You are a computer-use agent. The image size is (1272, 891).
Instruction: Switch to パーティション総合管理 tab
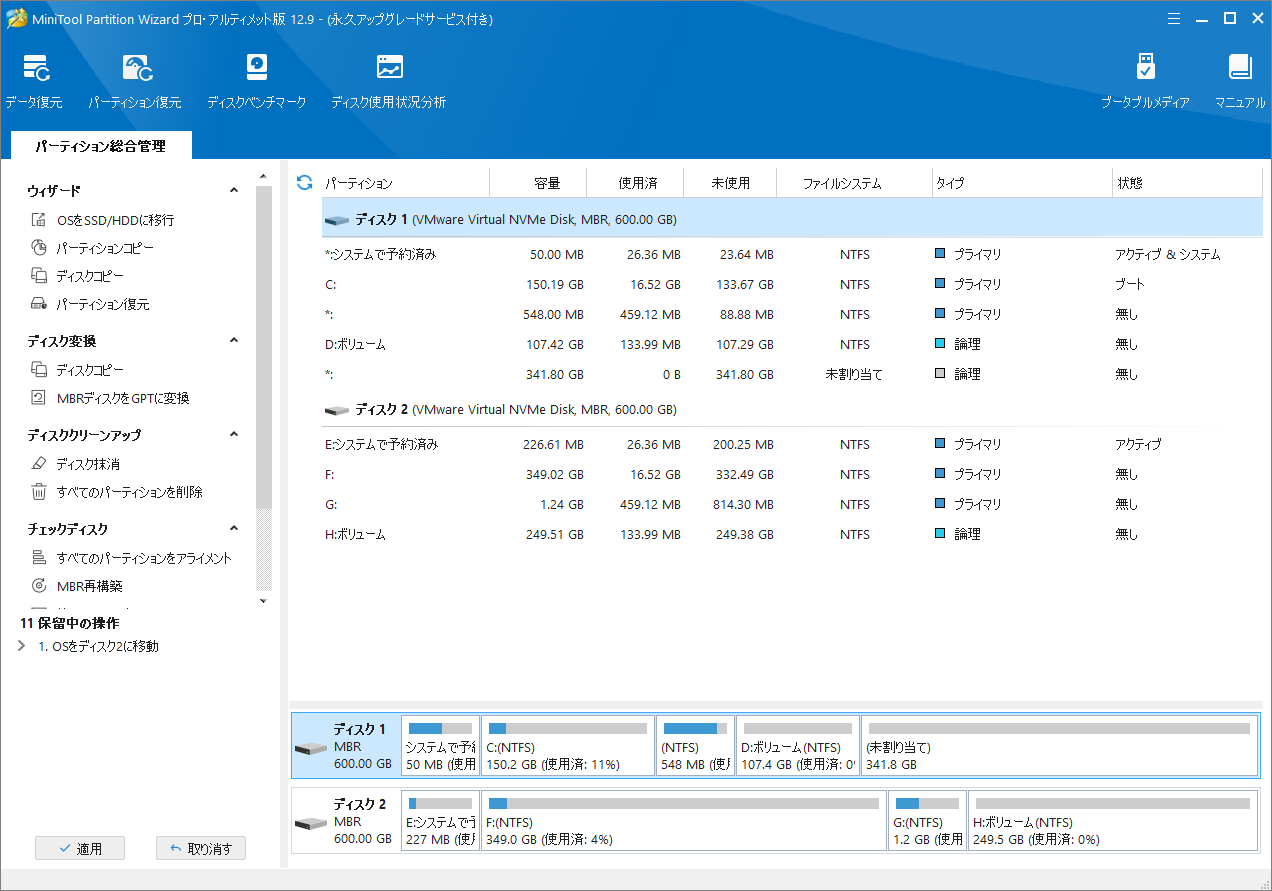(100, 146)
